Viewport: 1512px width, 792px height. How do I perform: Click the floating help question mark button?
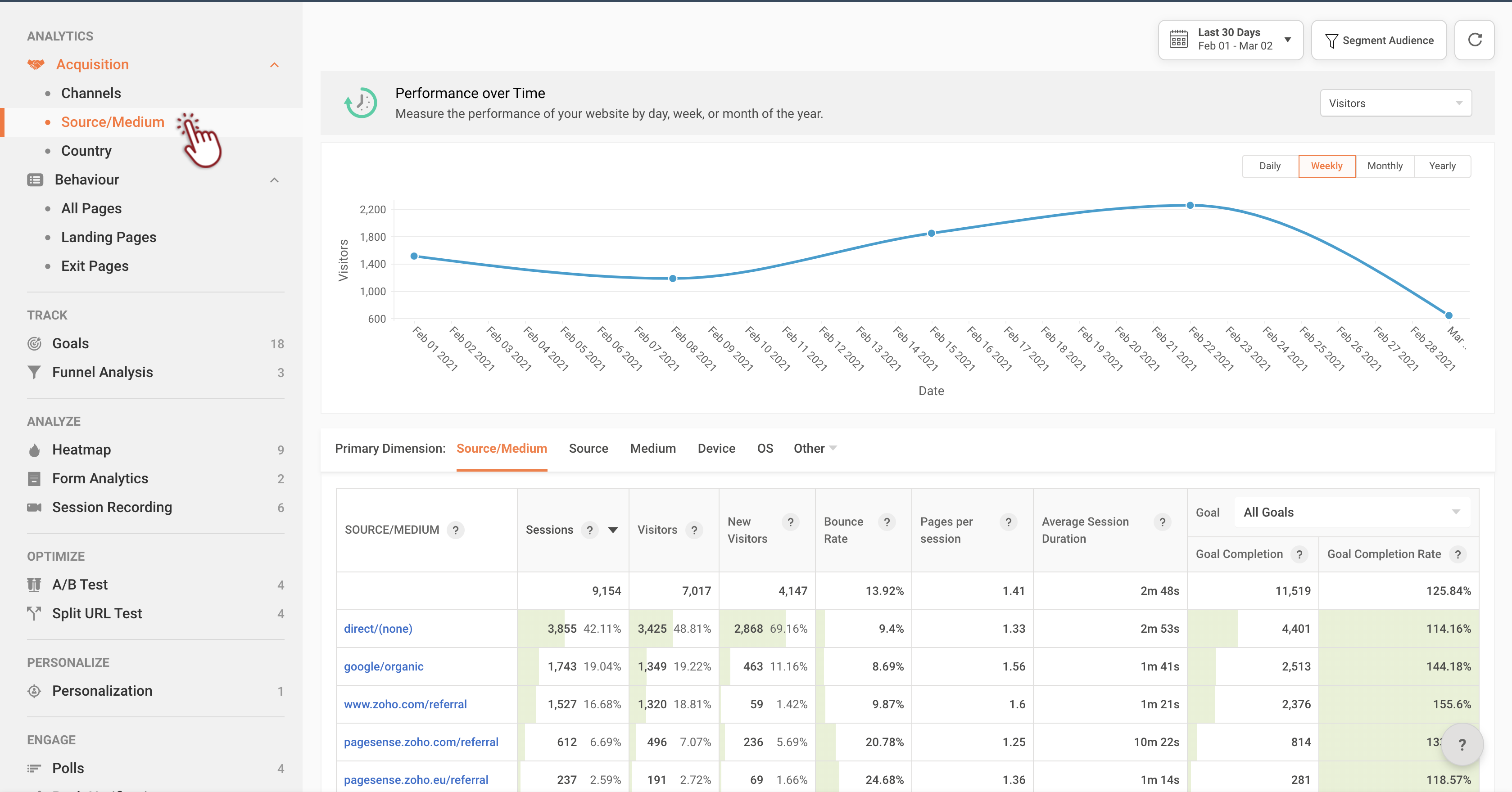click(x=1462, y=744)
